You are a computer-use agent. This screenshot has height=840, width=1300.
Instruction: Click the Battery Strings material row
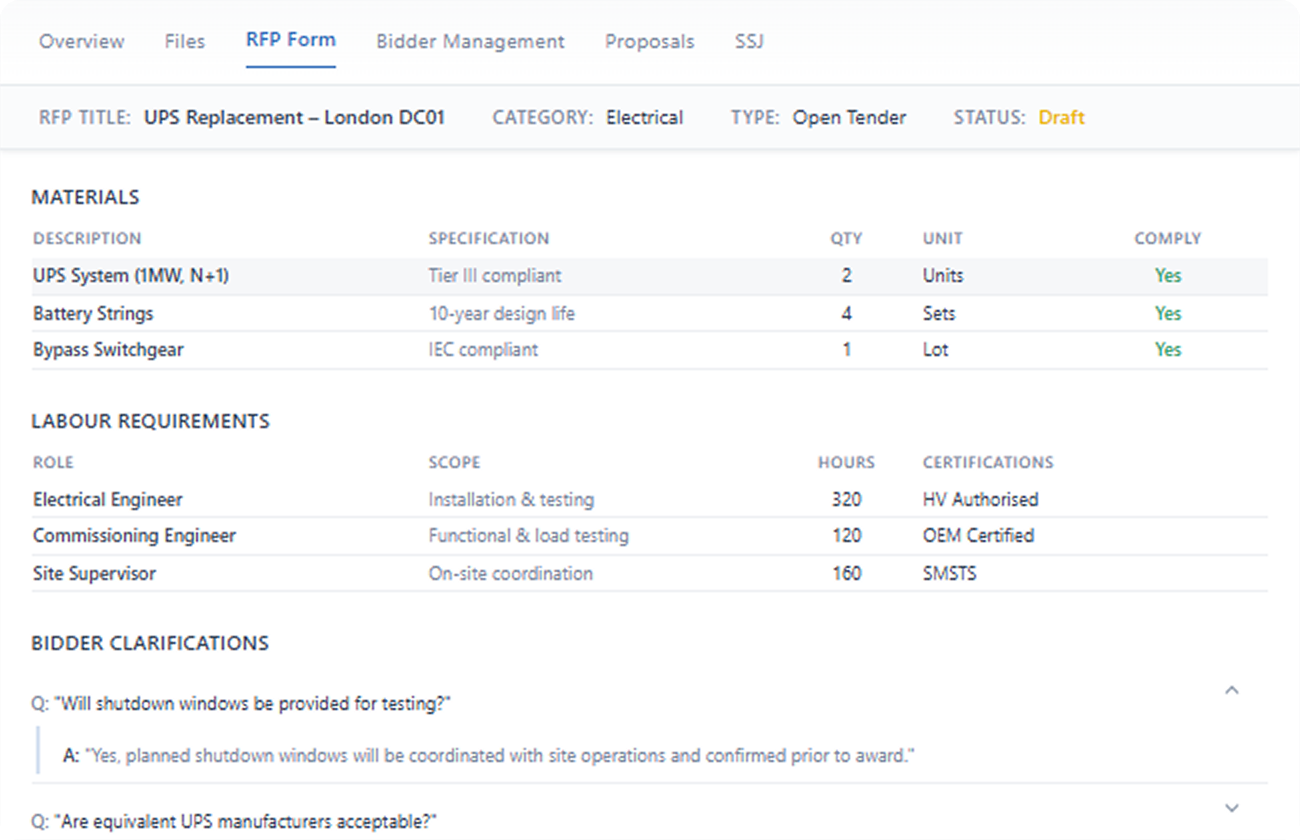click(93, 314)
